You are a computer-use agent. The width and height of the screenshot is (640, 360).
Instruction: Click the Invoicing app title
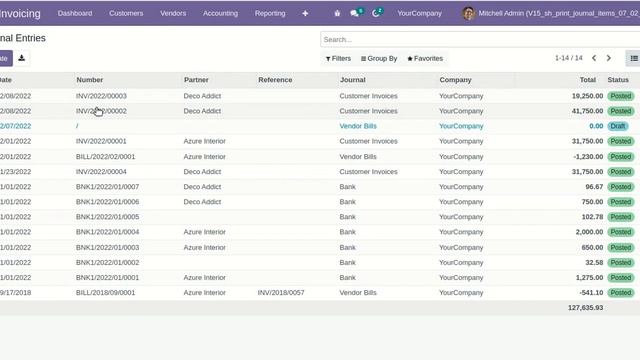pyautogui.click(x=20, y=13)
